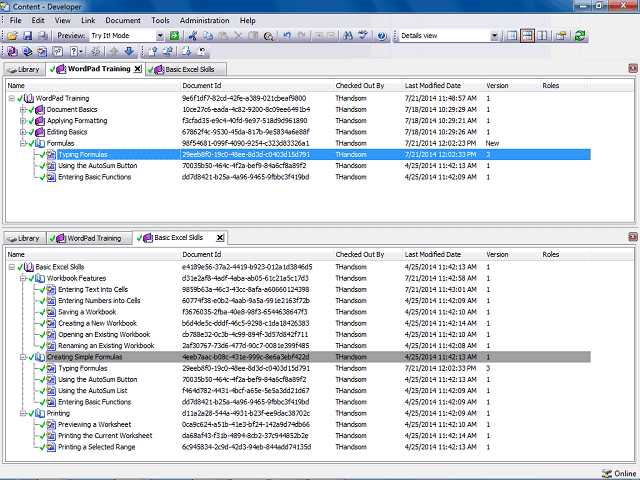This screenshot has width=640, height=480.
Task: Click the move up gray arrow icon
Action: 114,51
